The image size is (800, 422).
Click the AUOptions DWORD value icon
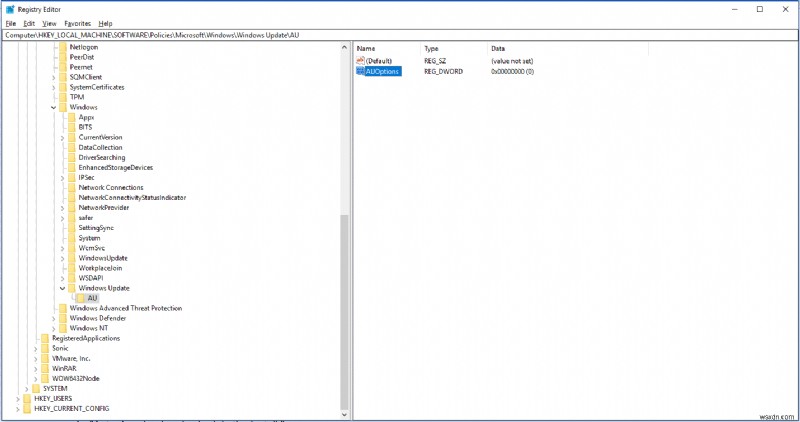click(360, 71)
